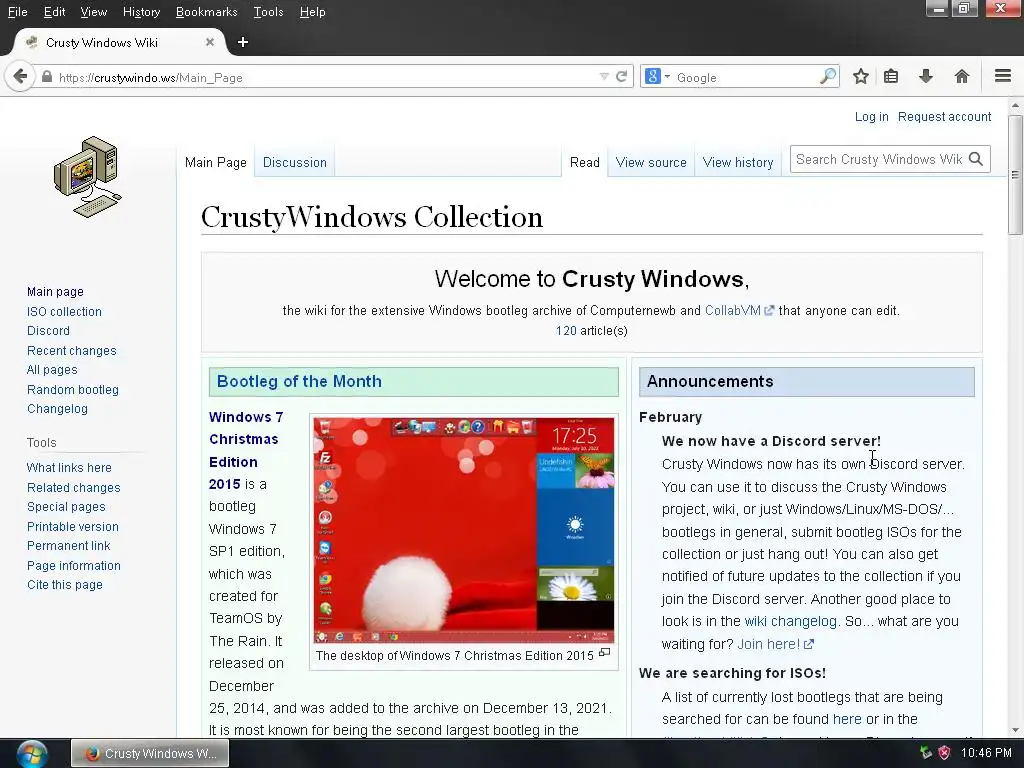The image size is (1024, 768).
Task: Click the Join here! Discord link
Action: click(x=775, y=644)
